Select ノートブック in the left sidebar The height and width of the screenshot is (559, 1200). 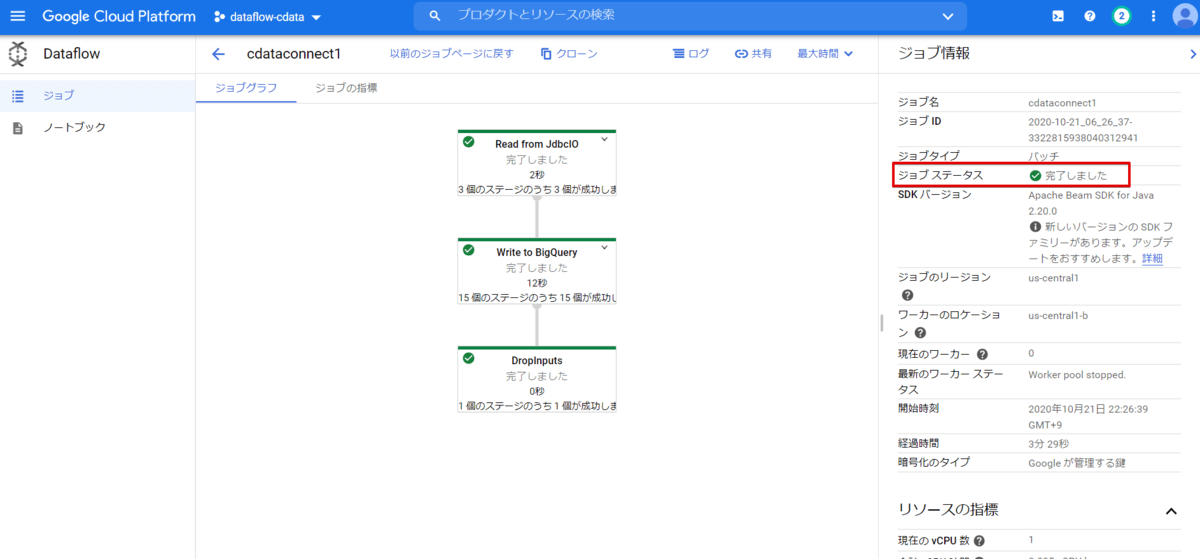[97, 127]
